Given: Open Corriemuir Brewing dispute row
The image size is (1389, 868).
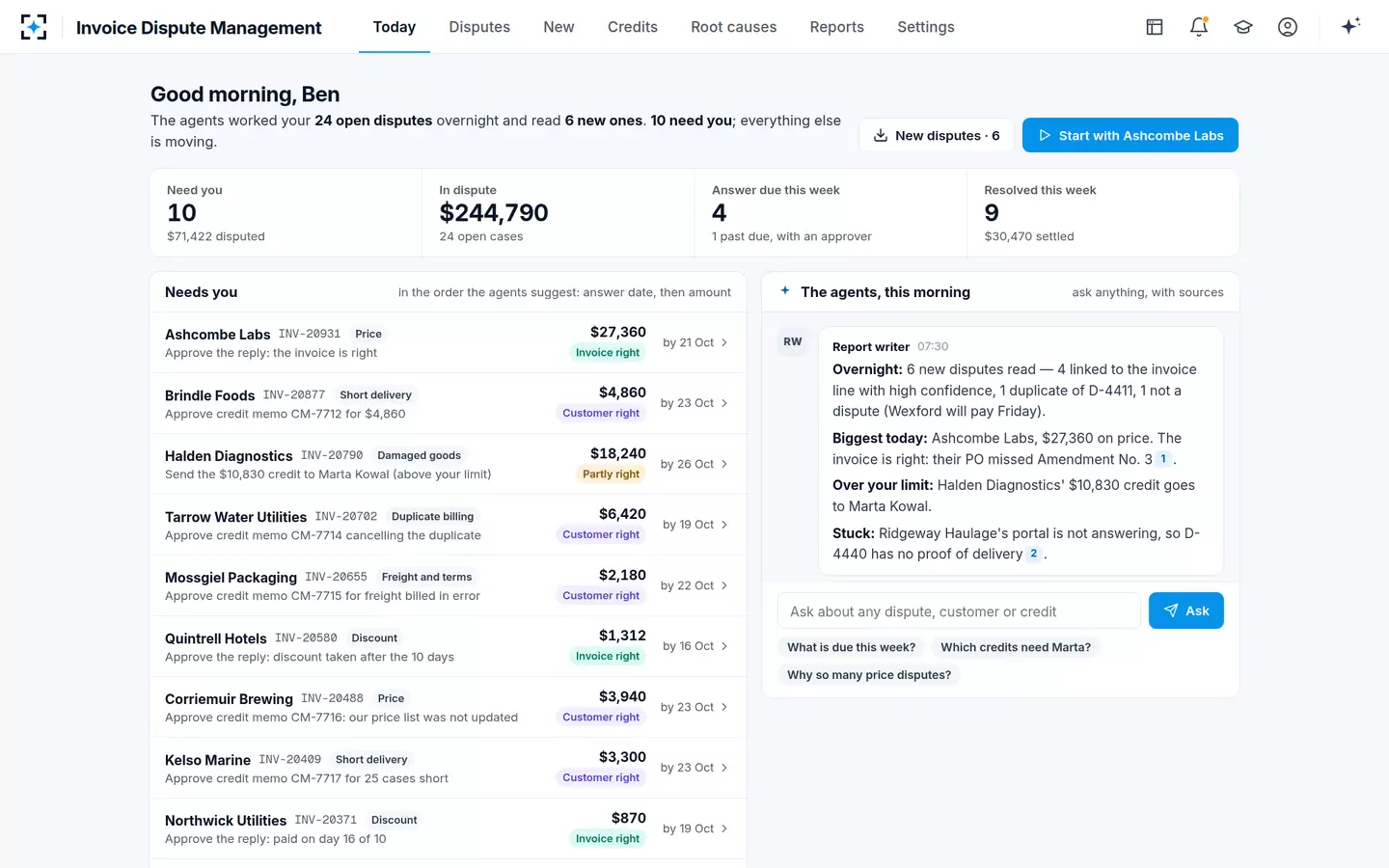Looking at the screenshot, I should [449, 707].
